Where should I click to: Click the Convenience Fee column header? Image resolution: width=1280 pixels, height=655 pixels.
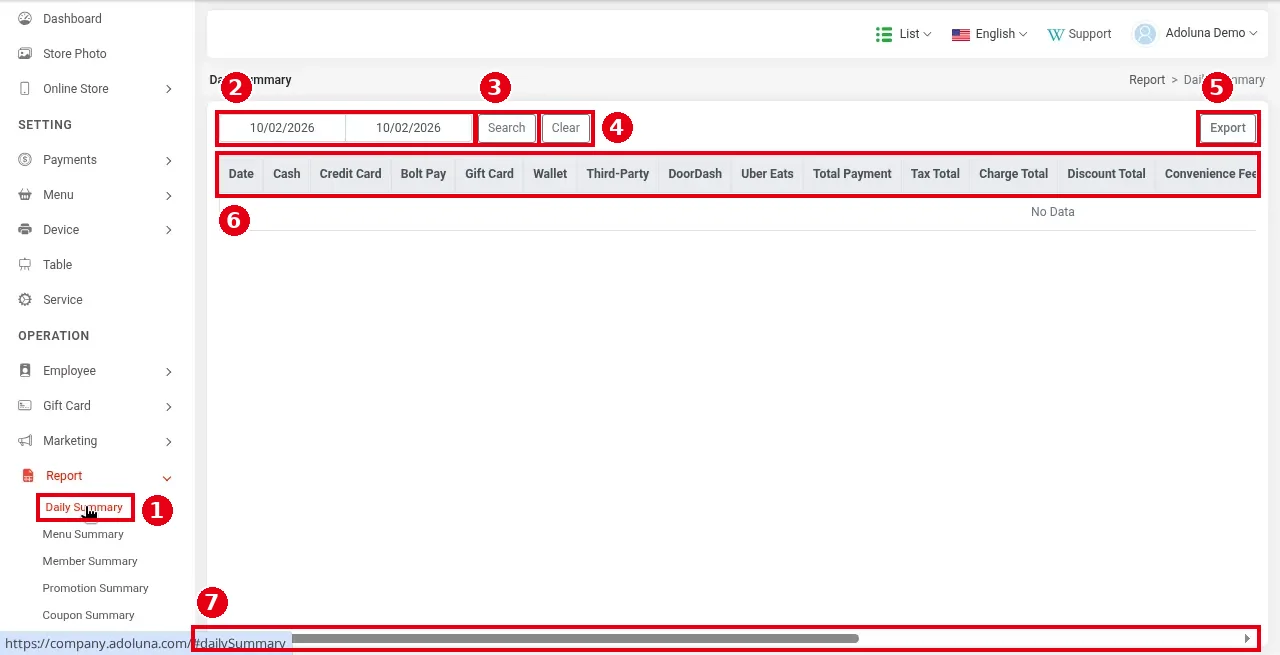click(x=1208, y=174)
